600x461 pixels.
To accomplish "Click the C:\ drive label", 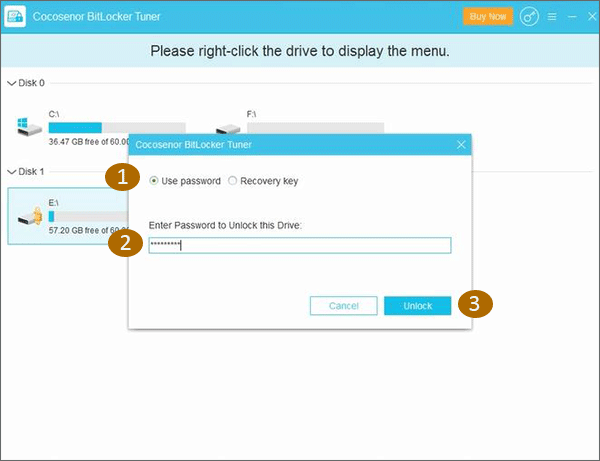I will pyautogui.click(x=54, y=114).
